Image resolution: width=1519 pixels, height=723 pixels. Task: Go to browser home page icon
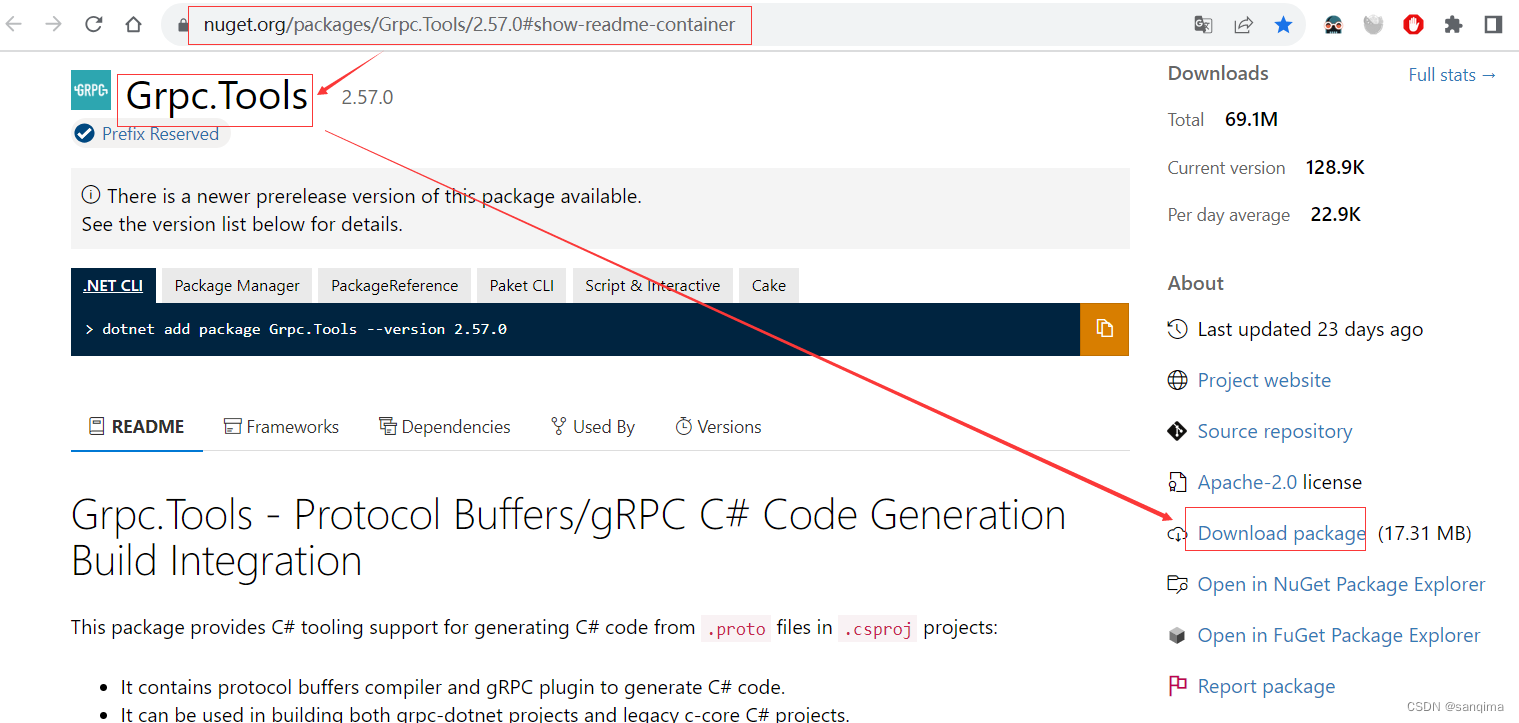(x=134, y=24)
